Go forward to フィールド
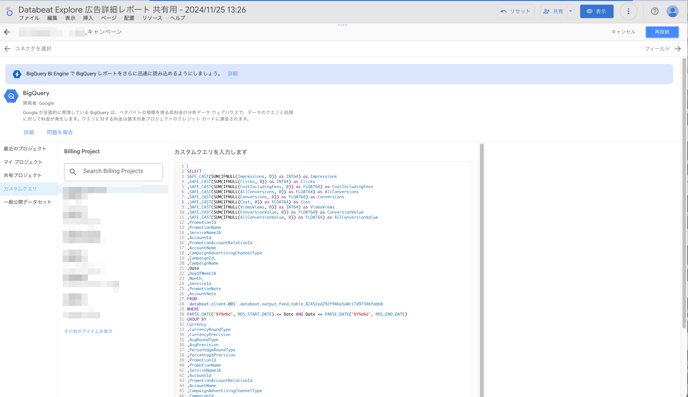The image size is (688, 397). 663,49
